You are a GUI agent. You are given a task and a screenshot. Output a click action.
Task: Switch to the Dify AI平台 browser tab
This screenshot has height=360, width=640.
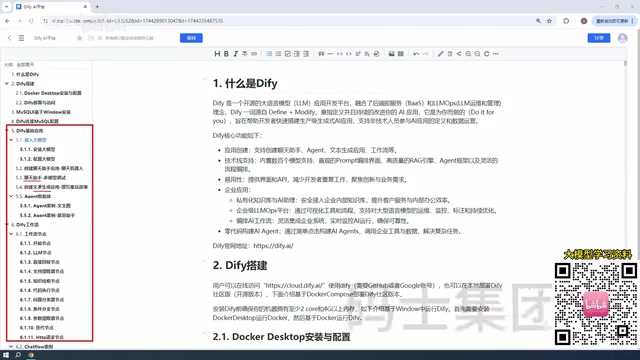pyautogui.click(x=51, y=7)
